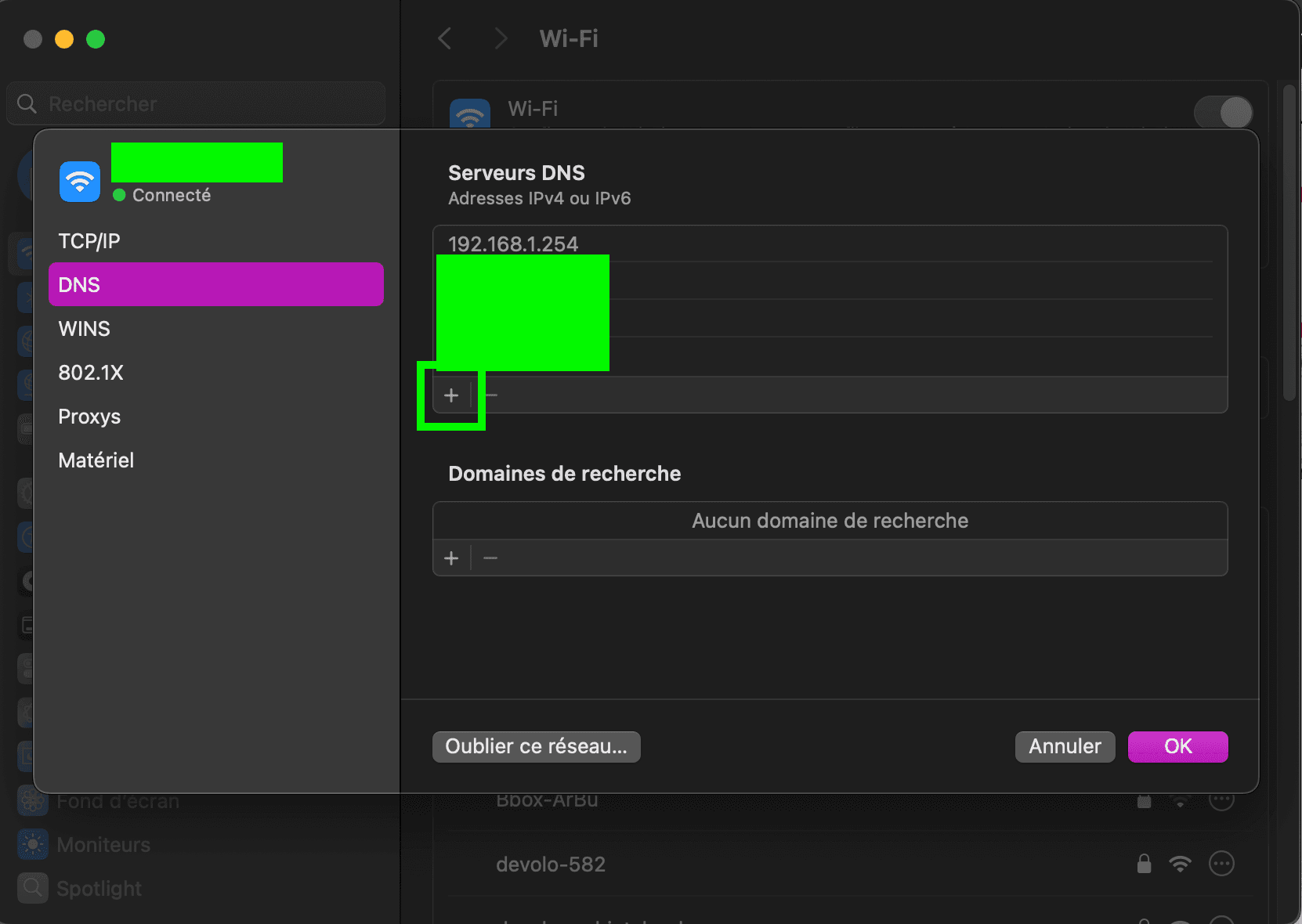Viewport: 1302px width, 924px height.
Task: Toggle the Wi-Fi switch
Action: 1224,112
